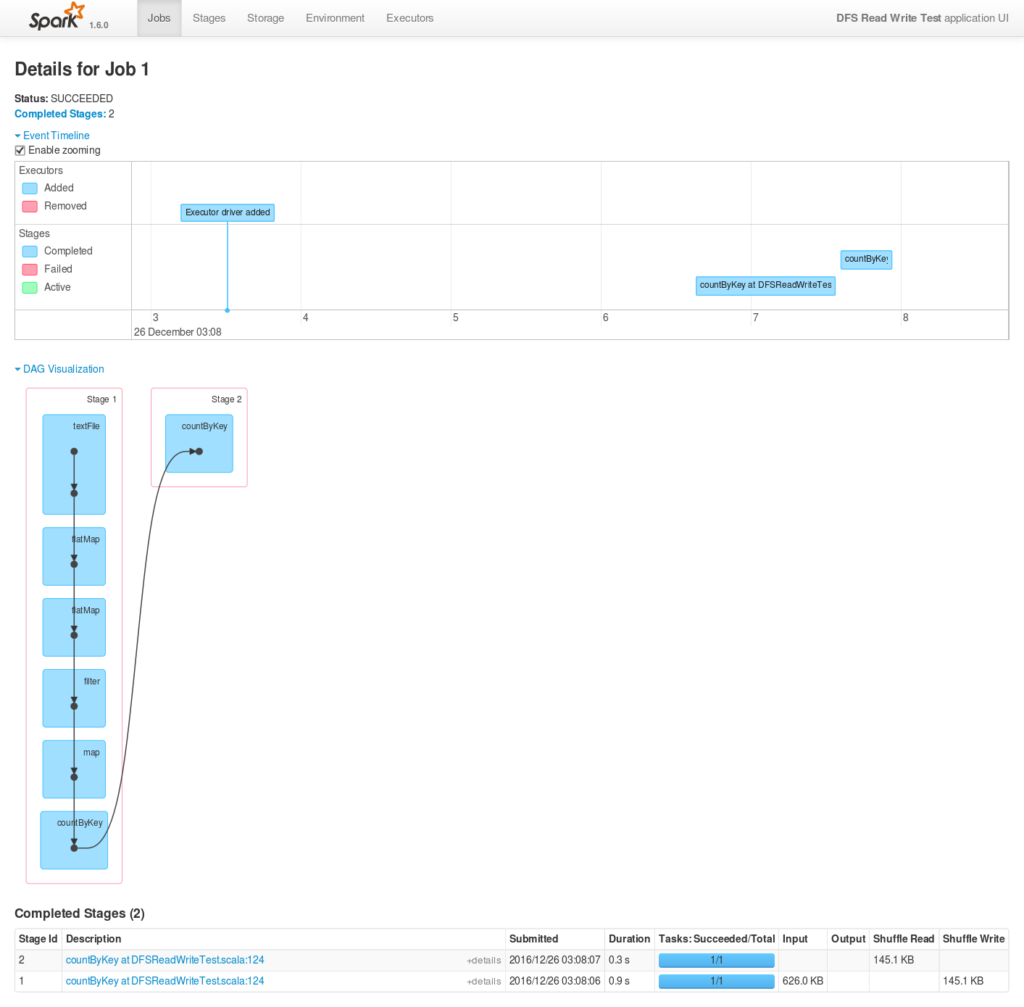
Task: Toggle the Enable zooming checkbox
Action: (x=20, y=150)
